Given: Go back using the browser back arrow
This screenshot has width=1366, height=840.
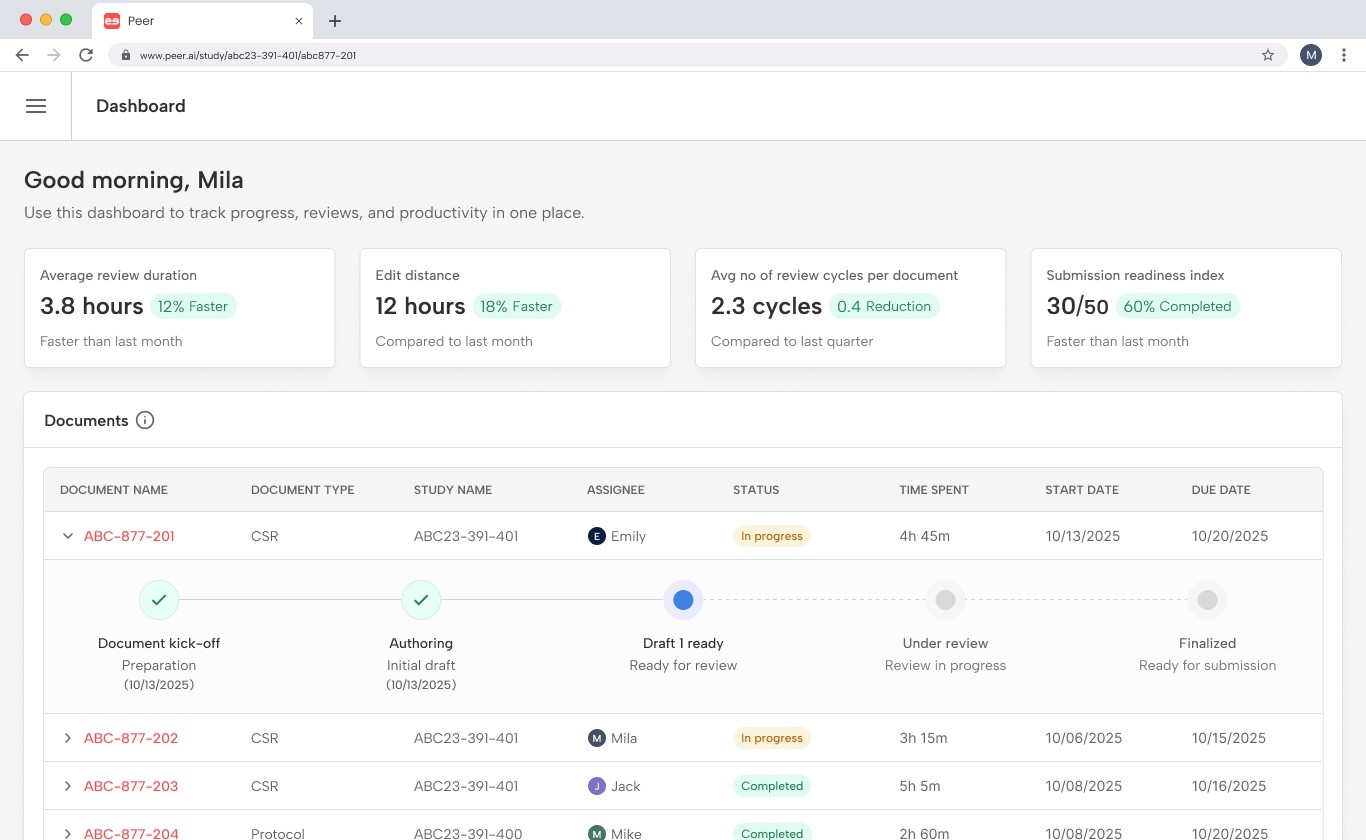Looking at the screenshot, I should [22, 55].
